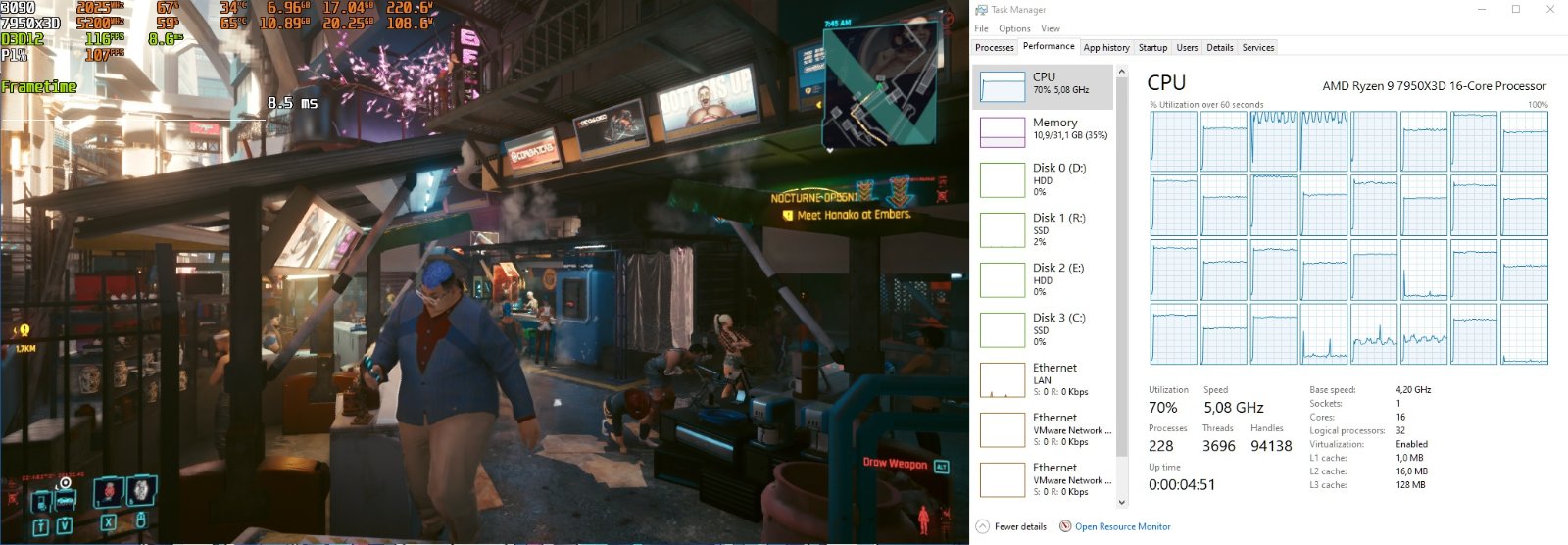Open the Options menu in Task Manager
The image size is (1568, 545).
tap(1014, 28)
